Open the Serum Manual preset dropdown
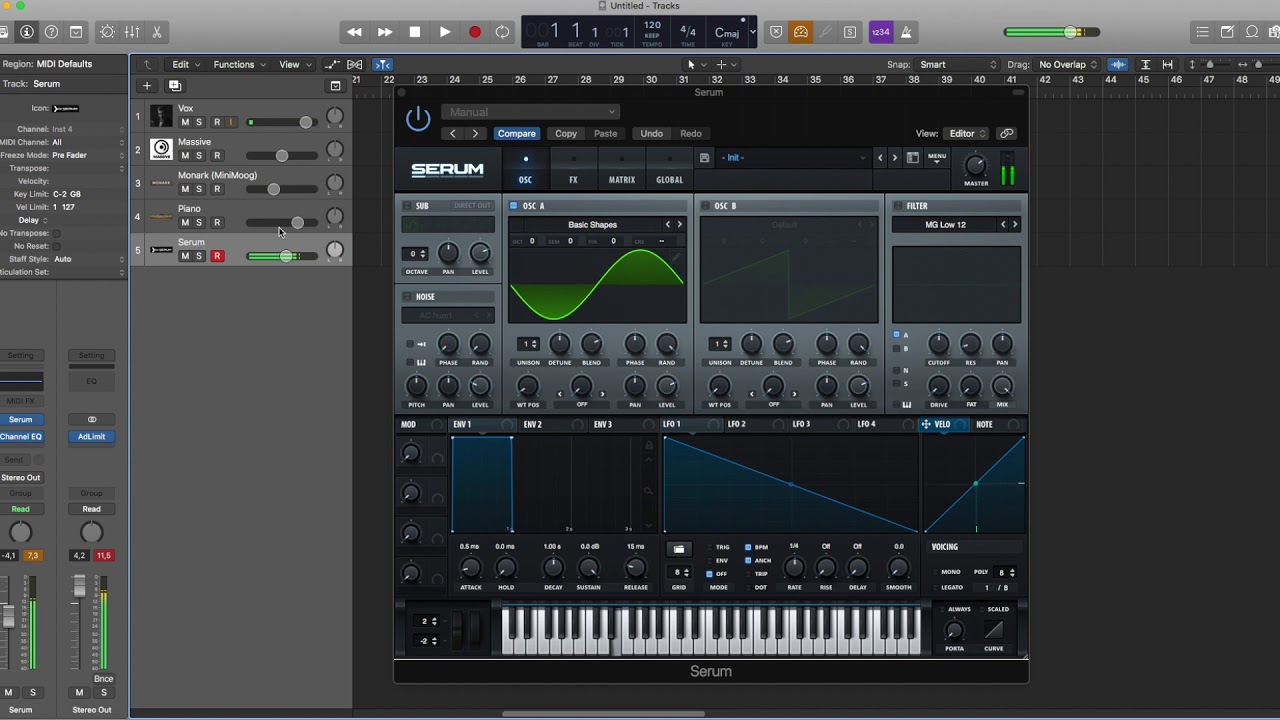This screenshot has width=1280, height=720. pyautogui.click(x=530, y=112)
